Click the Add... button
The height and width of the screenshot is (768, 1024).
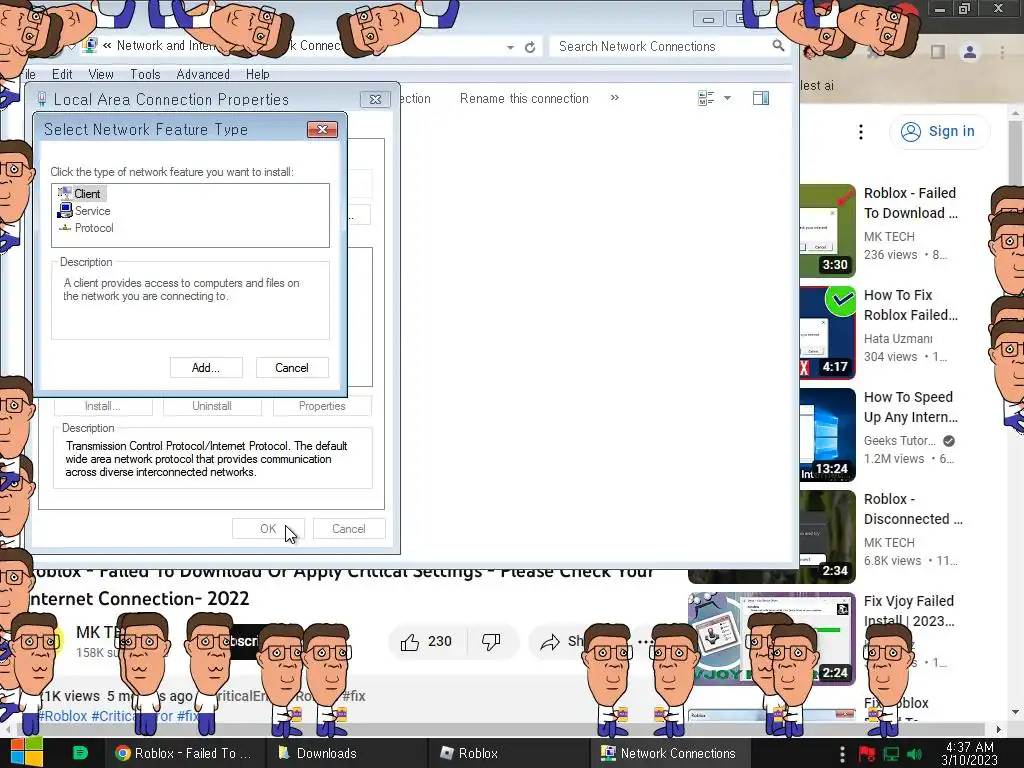(x=206, y=368)
